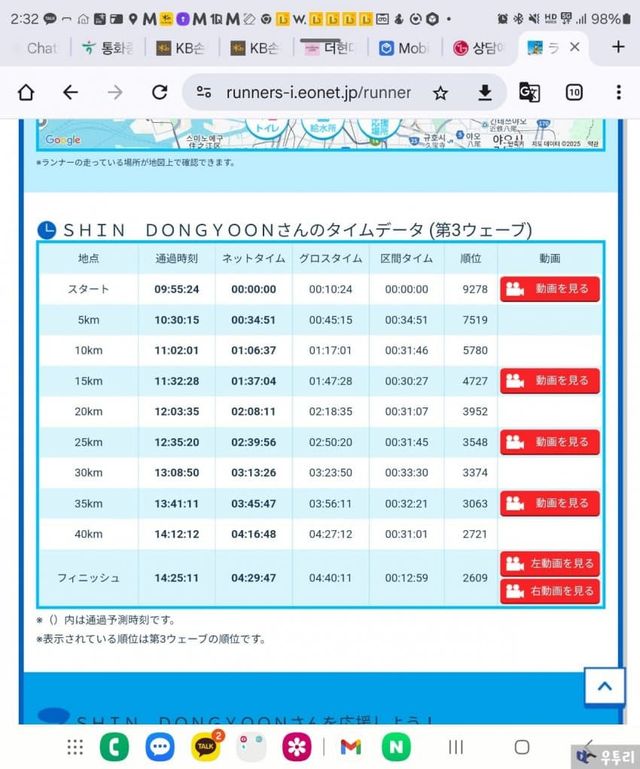
Task: Tap the recent apps navigation button
Action: [x=456, y=747]
